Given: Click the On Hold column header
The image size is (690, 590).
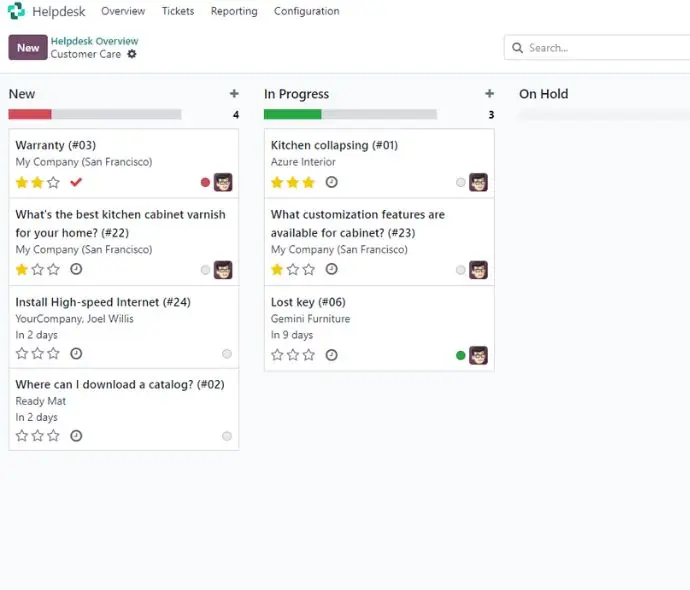Looking at the screenshot, I should coord(543,94).
